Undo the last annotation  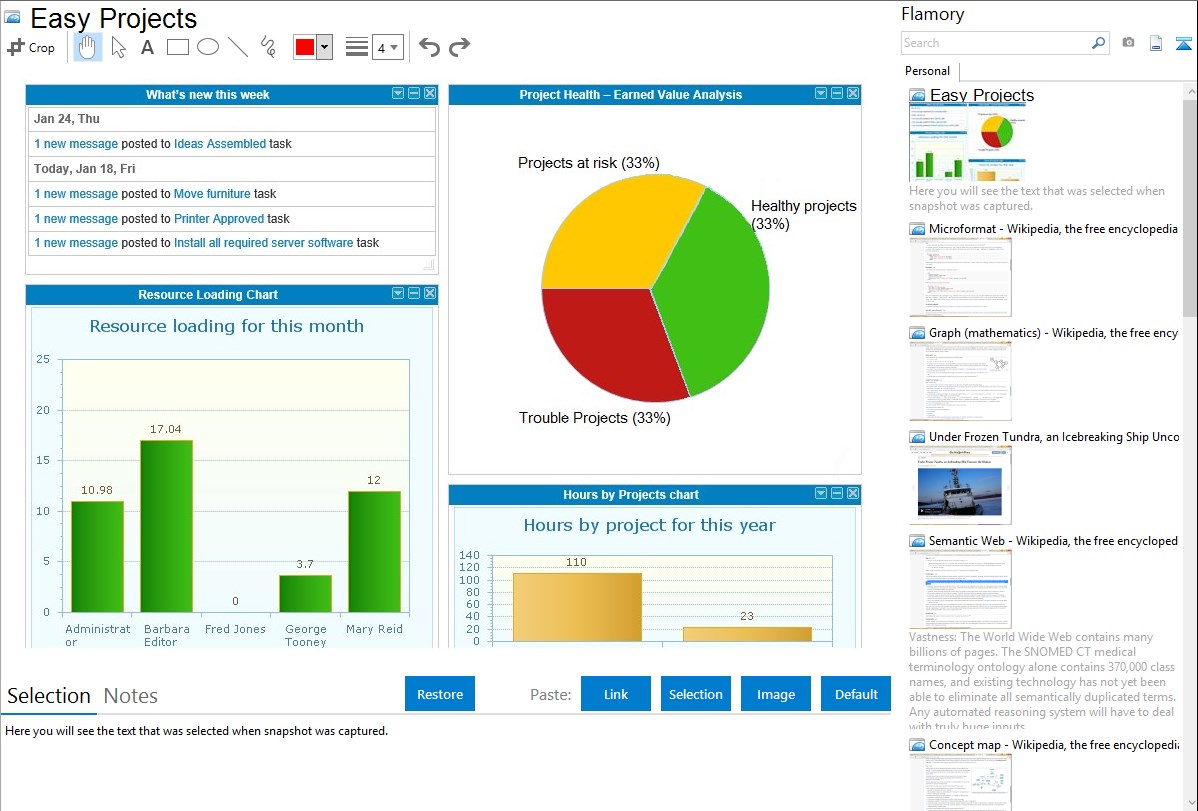coord(429,47)
